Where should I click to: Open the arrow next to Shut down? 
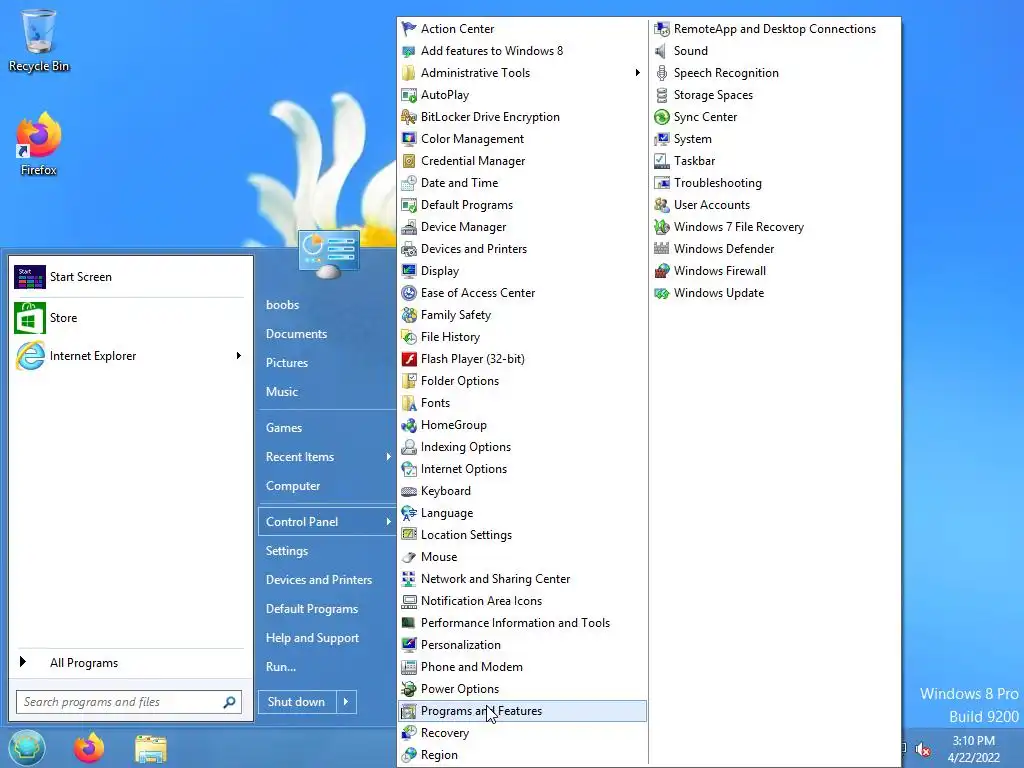[x=346, y=701]
